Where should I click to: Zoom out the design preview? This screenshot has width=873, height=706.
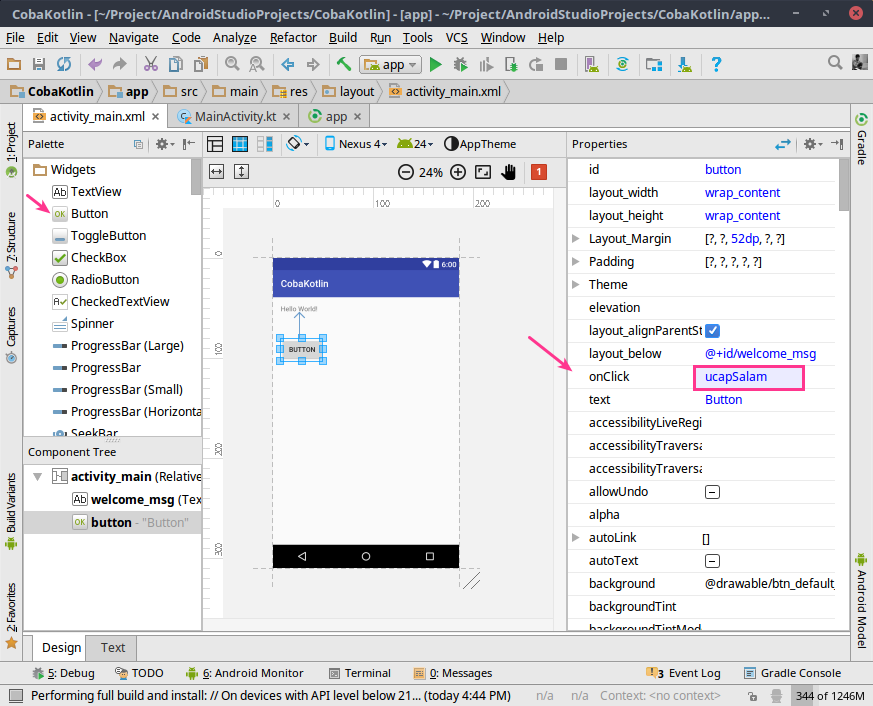pos(406,172)
